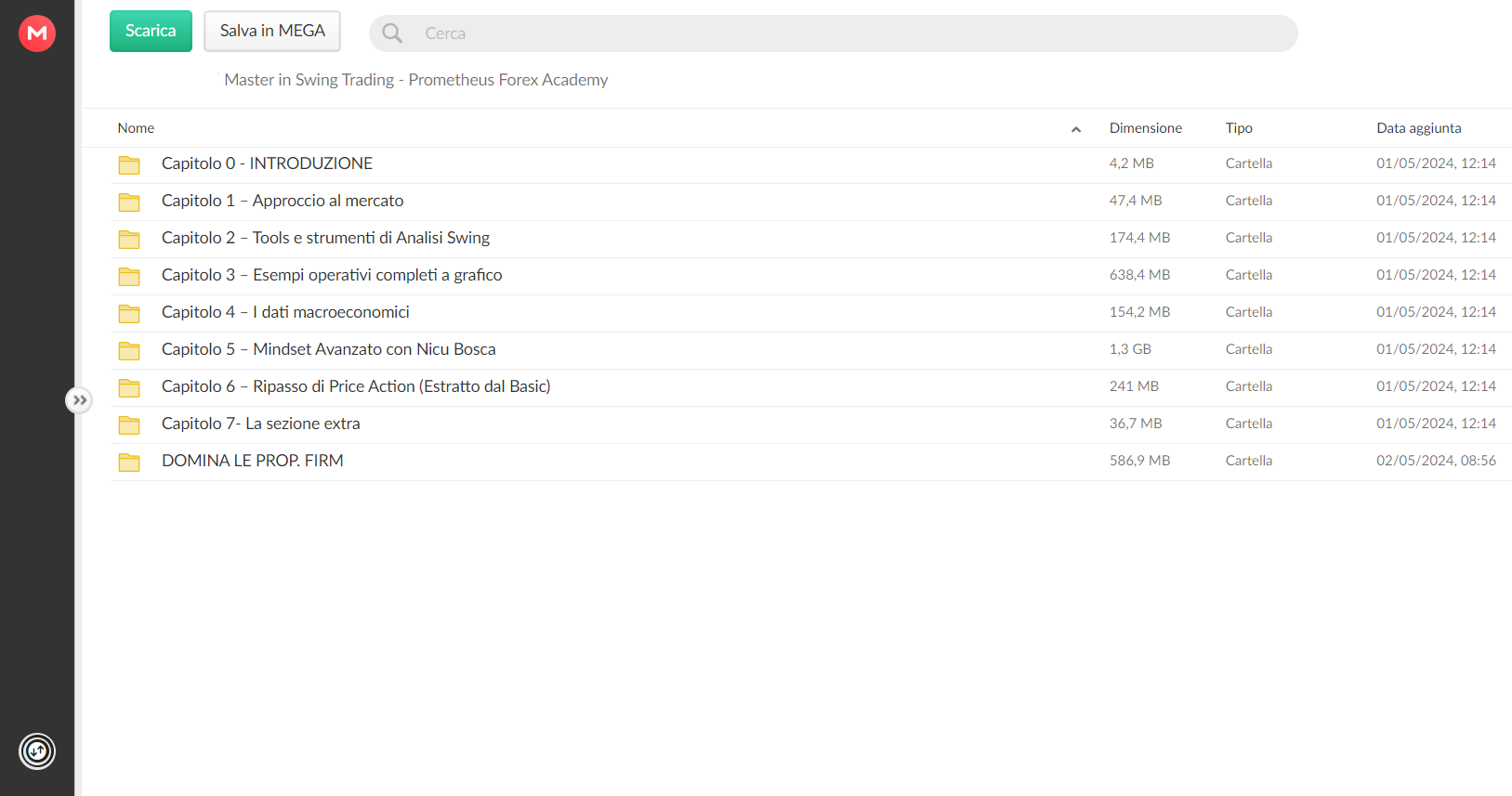The width and height of the screenshot is (1512, 796).
Task: Click the 1,3 GB size value
Action: 1130,349
